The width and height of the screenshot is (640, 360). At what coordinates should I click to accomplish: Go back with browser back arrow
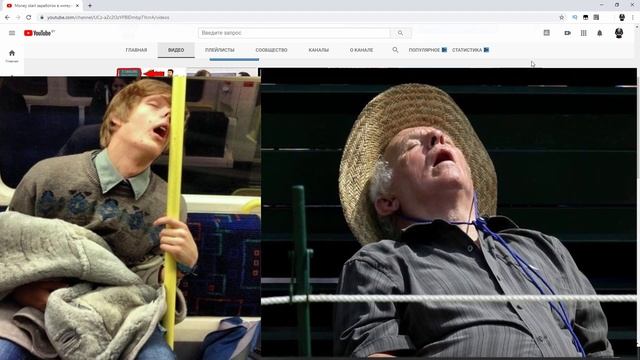point(7,18)
